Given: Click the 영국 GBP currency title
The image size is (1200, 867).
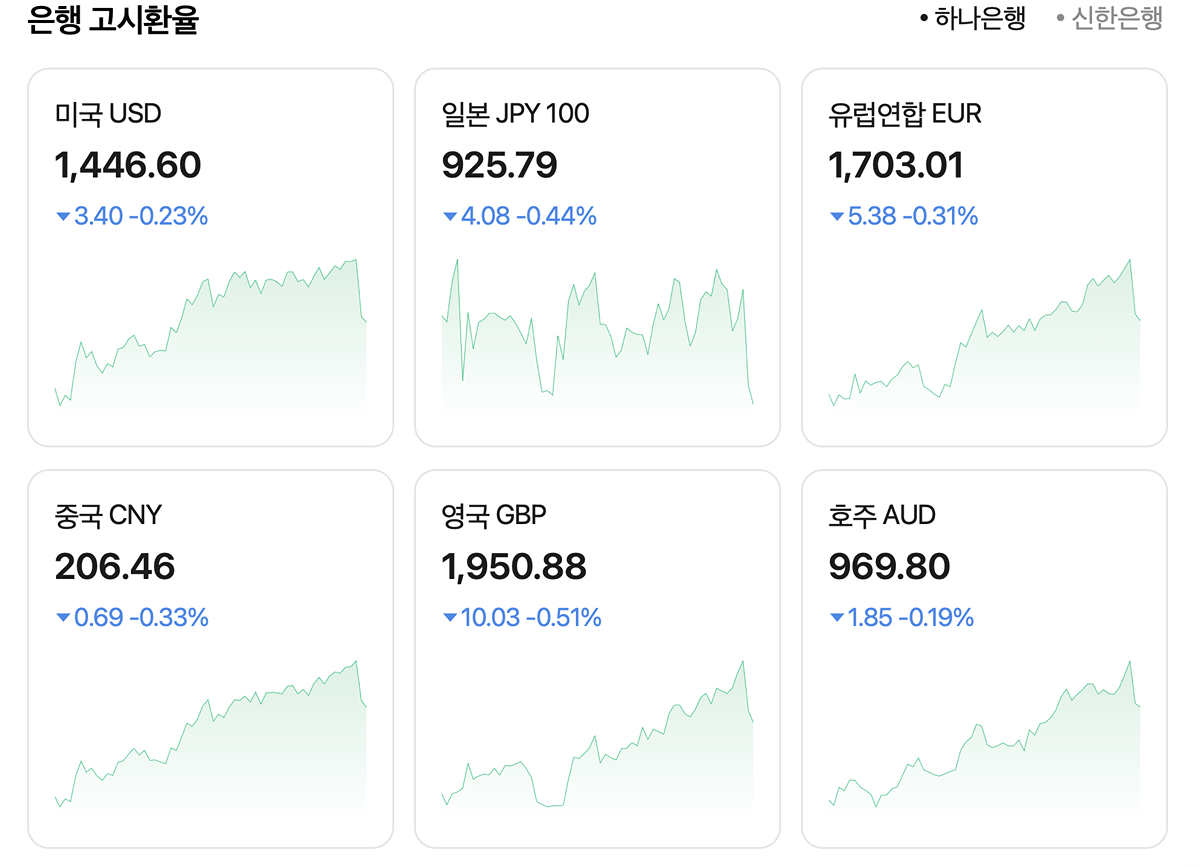Looking at the screenshot, I should pyautogui.click(x=494, y=516).
